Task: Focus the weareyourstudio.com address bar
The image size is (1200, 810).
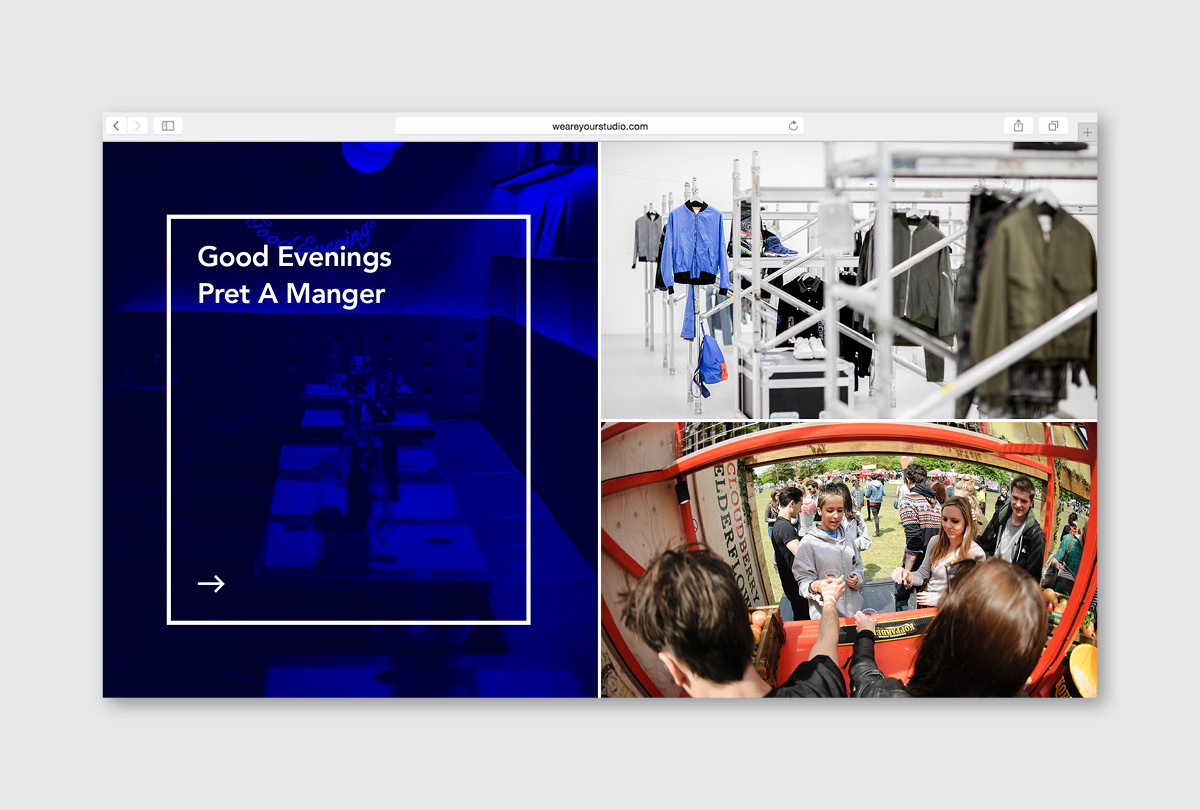Action: [x=599, y=126]
